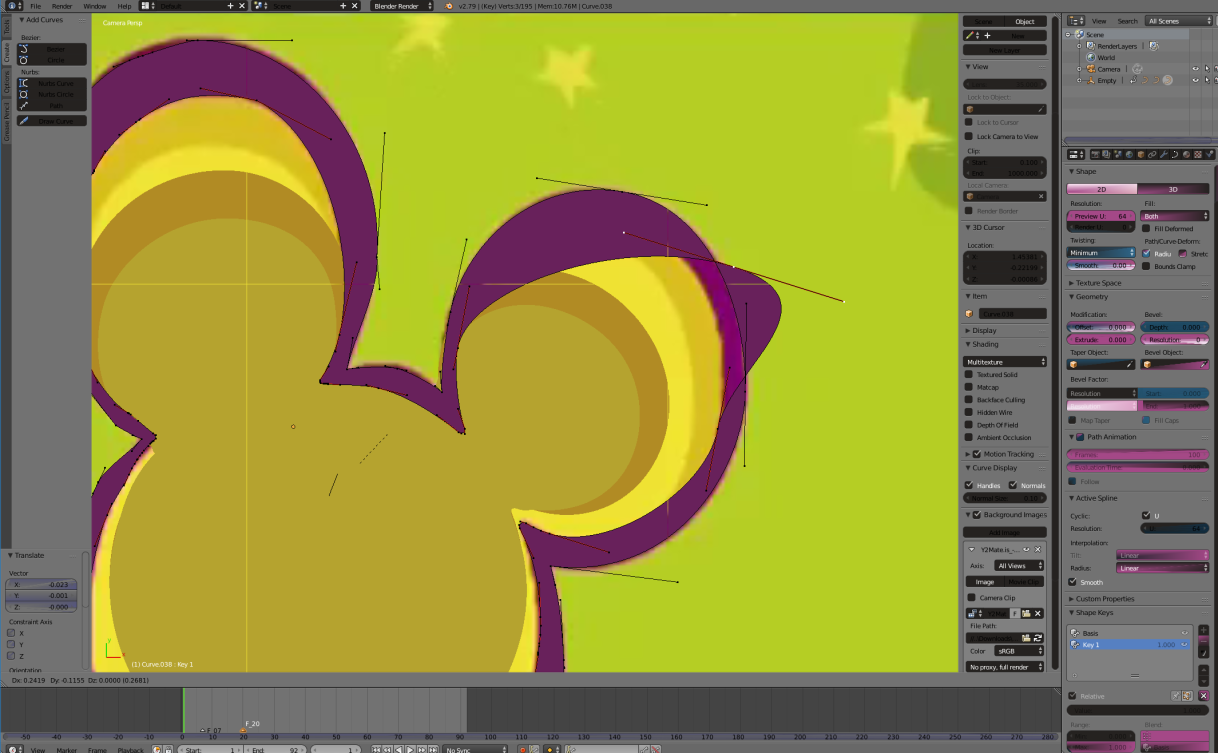Adjust the Preview U resolution slider
The height and width of the screenshot is (753, 1218).
pyautogui.click(x=1102, y=216)
